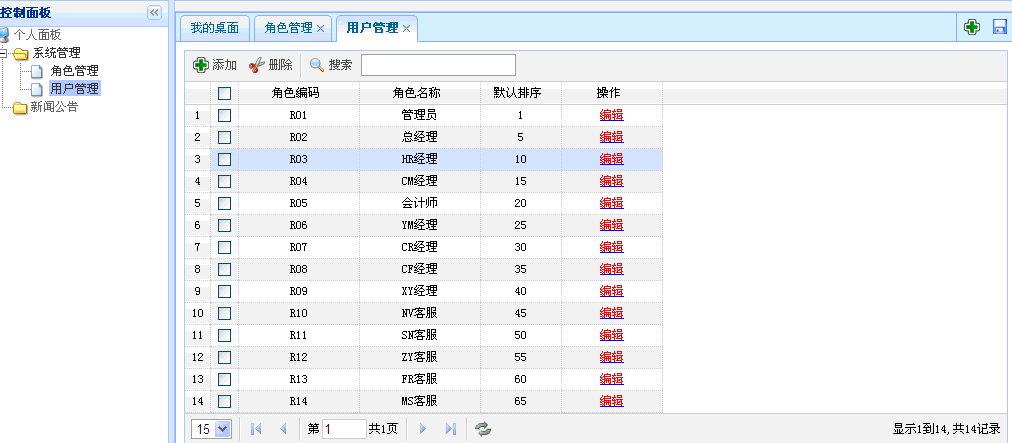Click the sort value 35 cell
This screenshot has width=1012, height=443.
520,269
